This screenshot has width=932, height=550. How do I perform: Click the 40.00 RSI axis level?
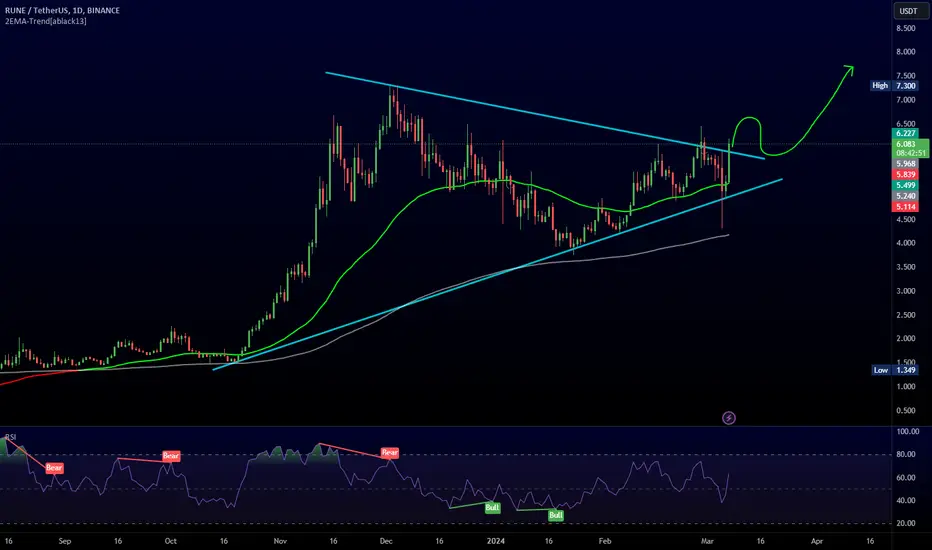906,500
